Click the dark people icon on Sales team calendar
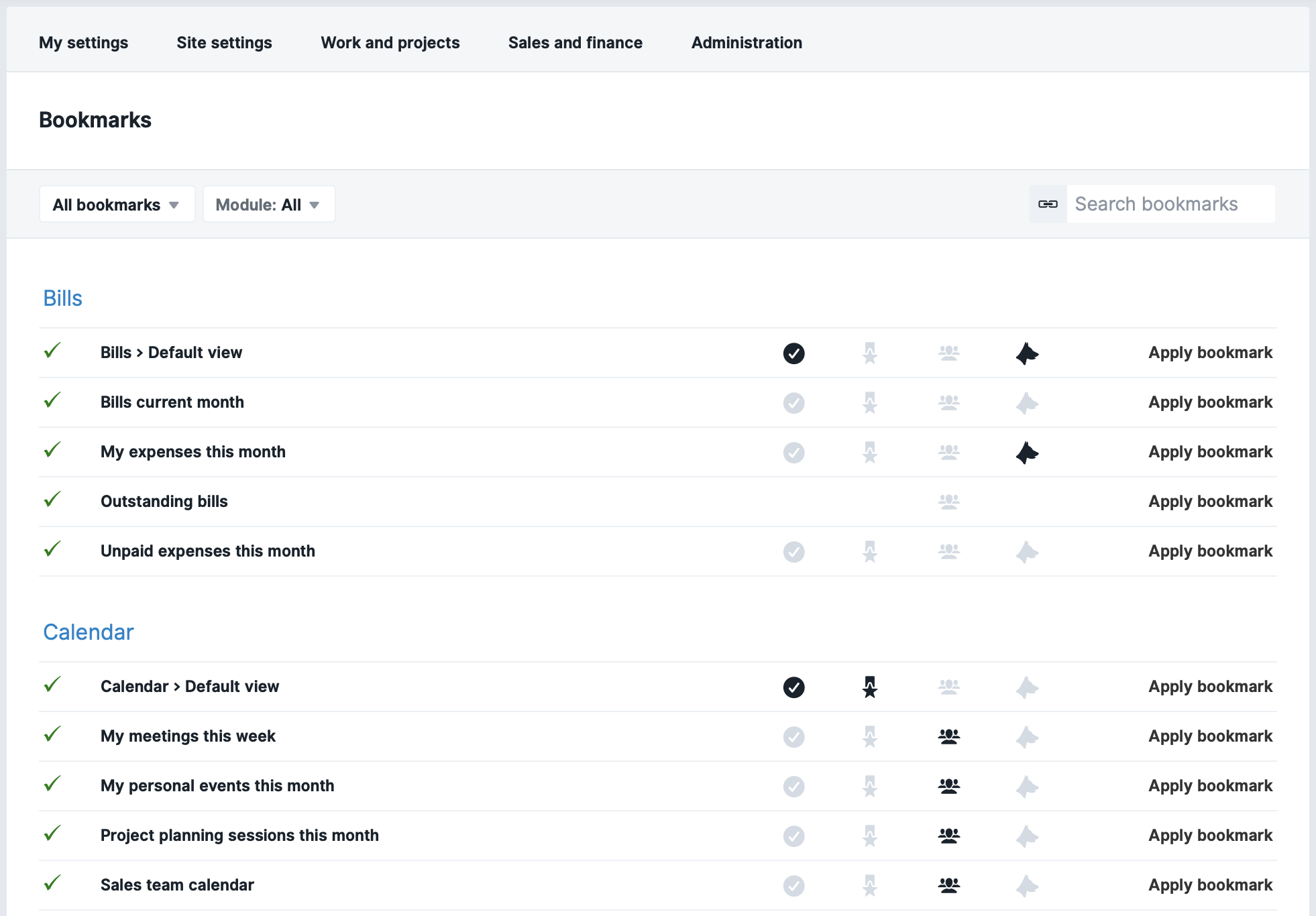The width and height of the screenshot is (1316, 916). click(x=949, y=885)
